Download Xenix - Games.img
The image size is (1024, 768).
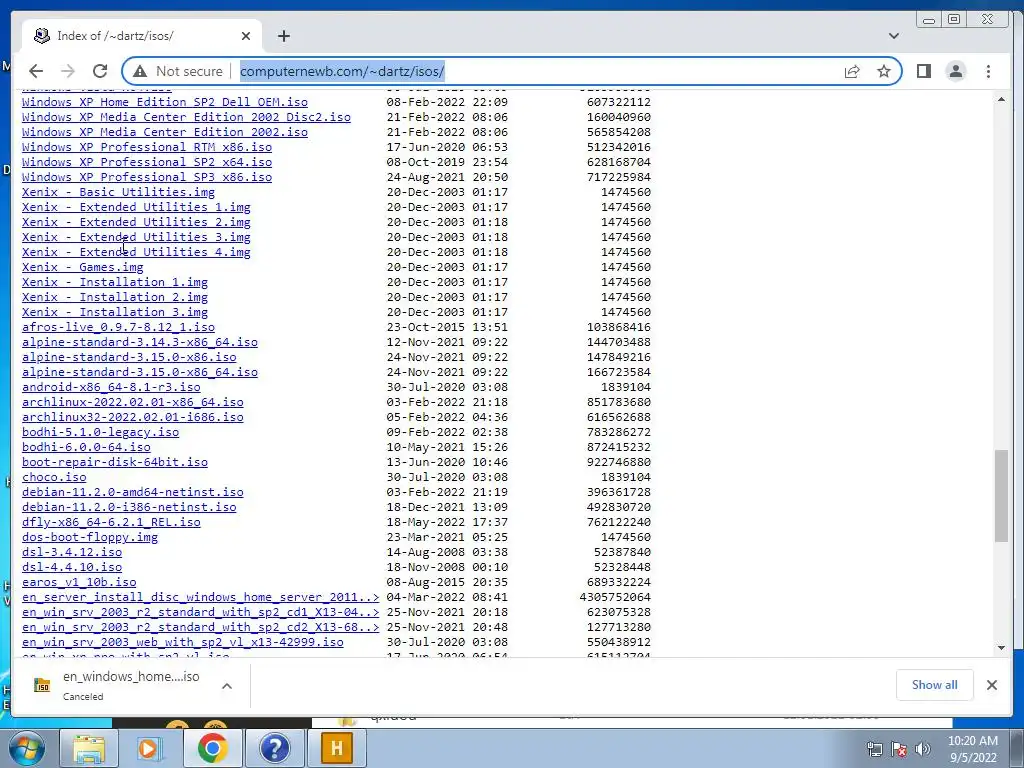tap(82, 267)
